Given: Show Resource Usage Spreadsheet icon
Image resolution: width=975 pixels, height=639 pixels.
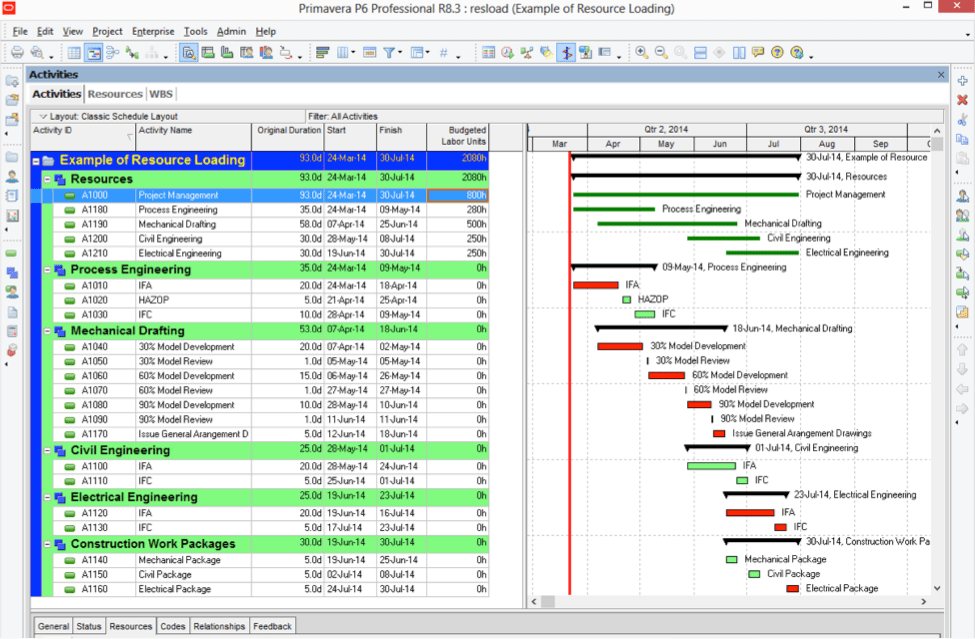Looking at the screenshot, I should tap(246, 53).
